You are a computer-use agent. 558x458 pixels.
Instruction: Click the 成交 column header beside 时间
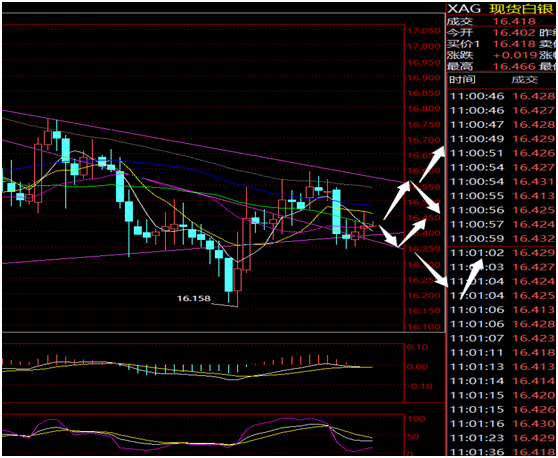(x=525, y=79)
